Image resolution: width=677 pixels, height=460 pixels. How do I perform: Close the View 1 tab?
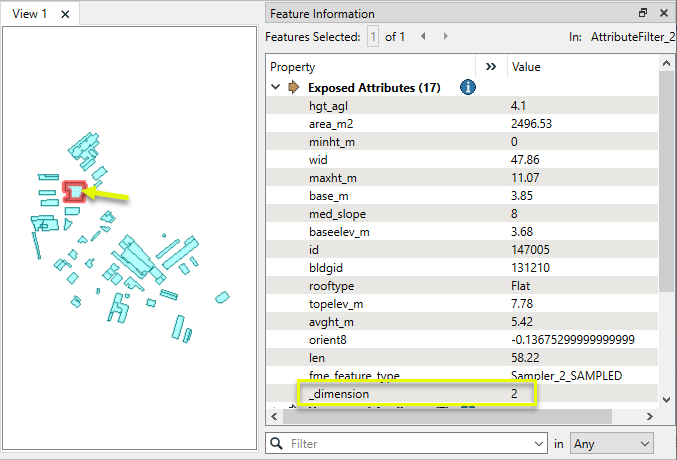(x=65, y=14)
